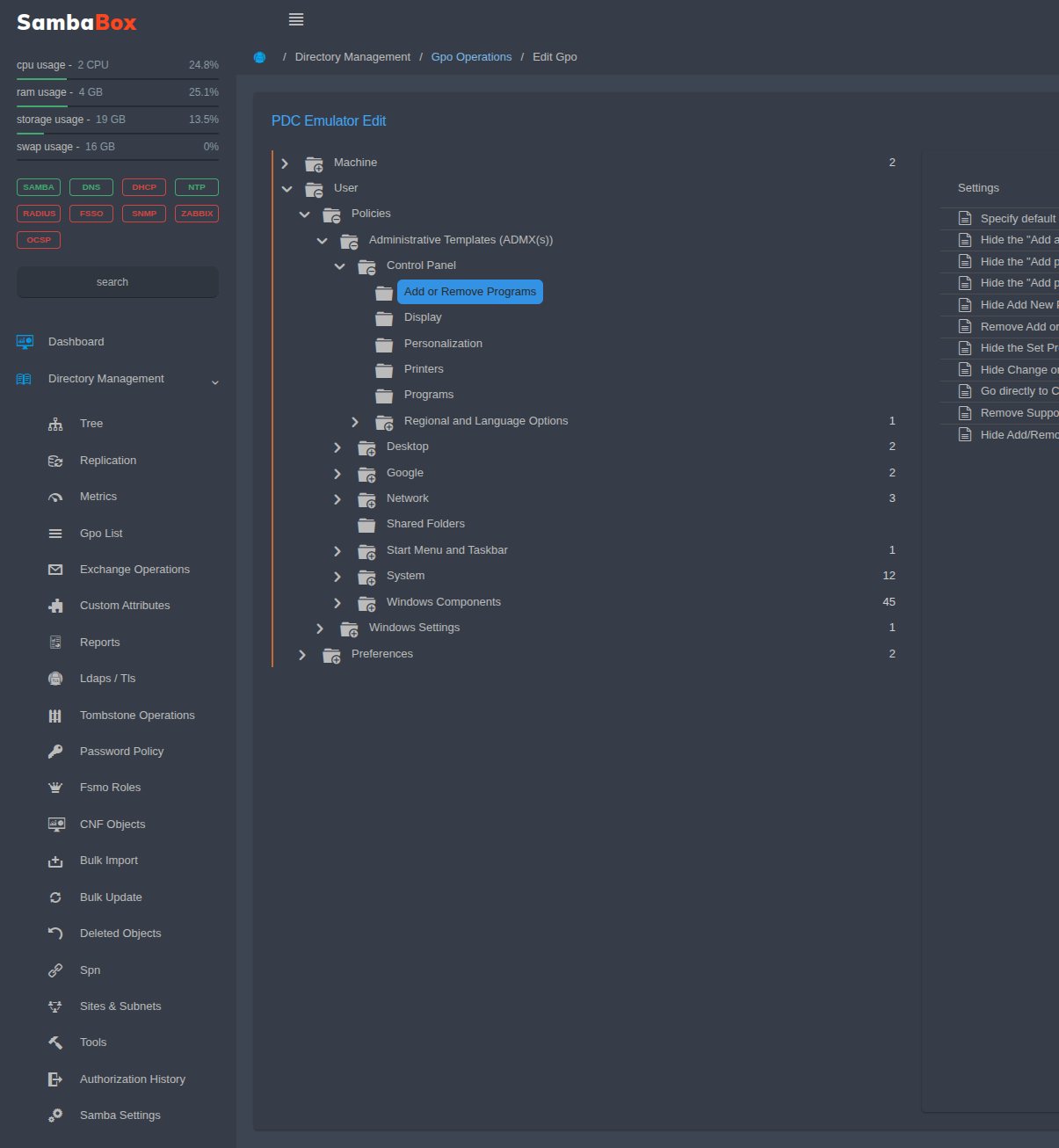
Task: Collapse the Directory Management sidebar menu
Action: [x=214, y=381]
